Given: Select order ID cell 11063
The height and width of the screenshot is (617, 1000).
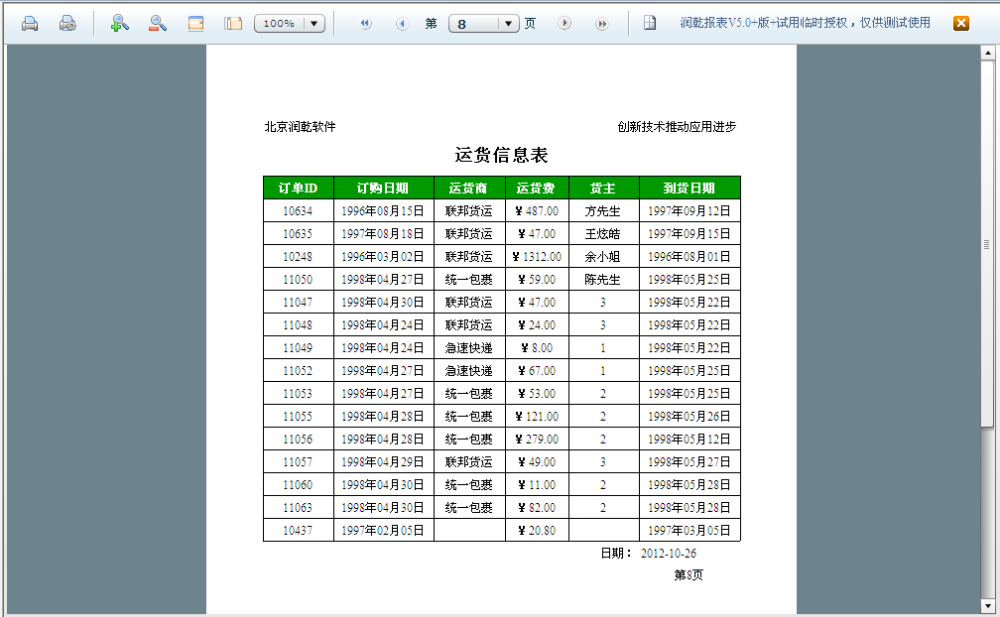Looking at the screenshot, I should (298, 508).
